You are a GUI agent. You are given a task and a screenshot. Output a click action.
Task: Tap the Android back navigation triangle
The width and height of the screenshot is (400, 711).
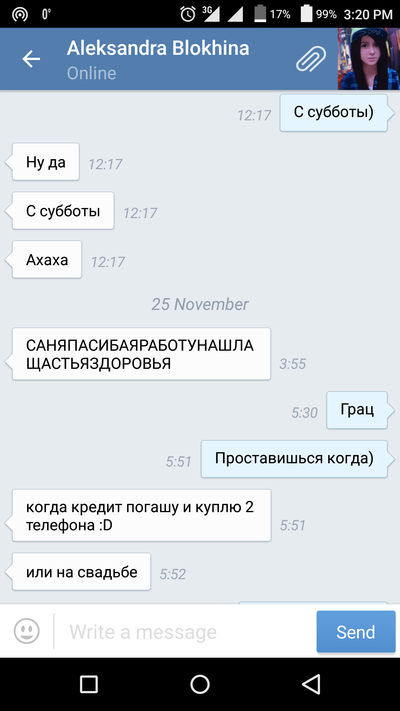[311, 684]
